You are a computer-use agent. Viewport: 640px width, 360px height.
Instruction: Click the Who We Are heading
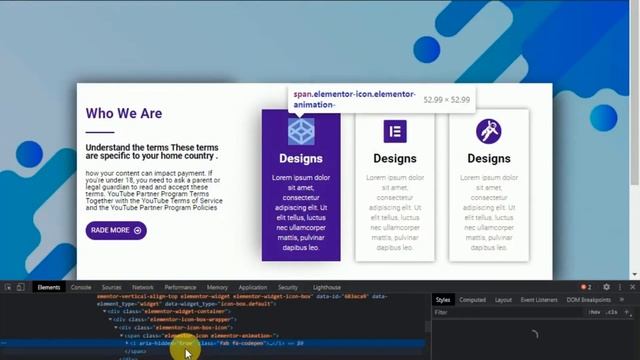(124, 113)
